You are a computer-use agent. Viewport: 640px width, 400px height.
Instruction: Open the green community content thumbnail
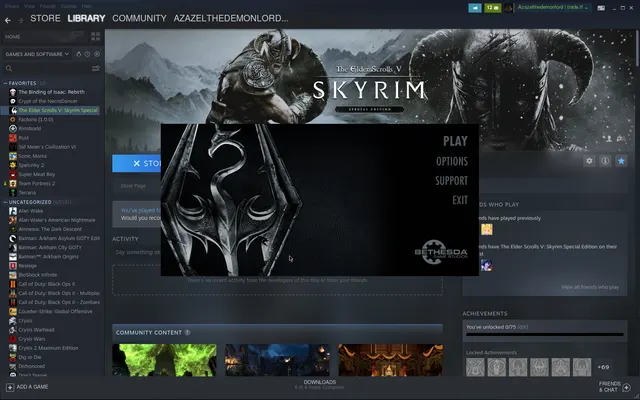(164, 360)
